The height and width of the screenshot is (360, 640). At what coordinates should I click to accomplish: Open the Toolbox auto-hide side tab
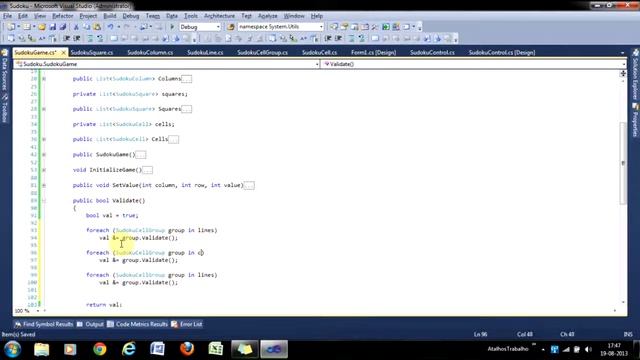point(5,108)
